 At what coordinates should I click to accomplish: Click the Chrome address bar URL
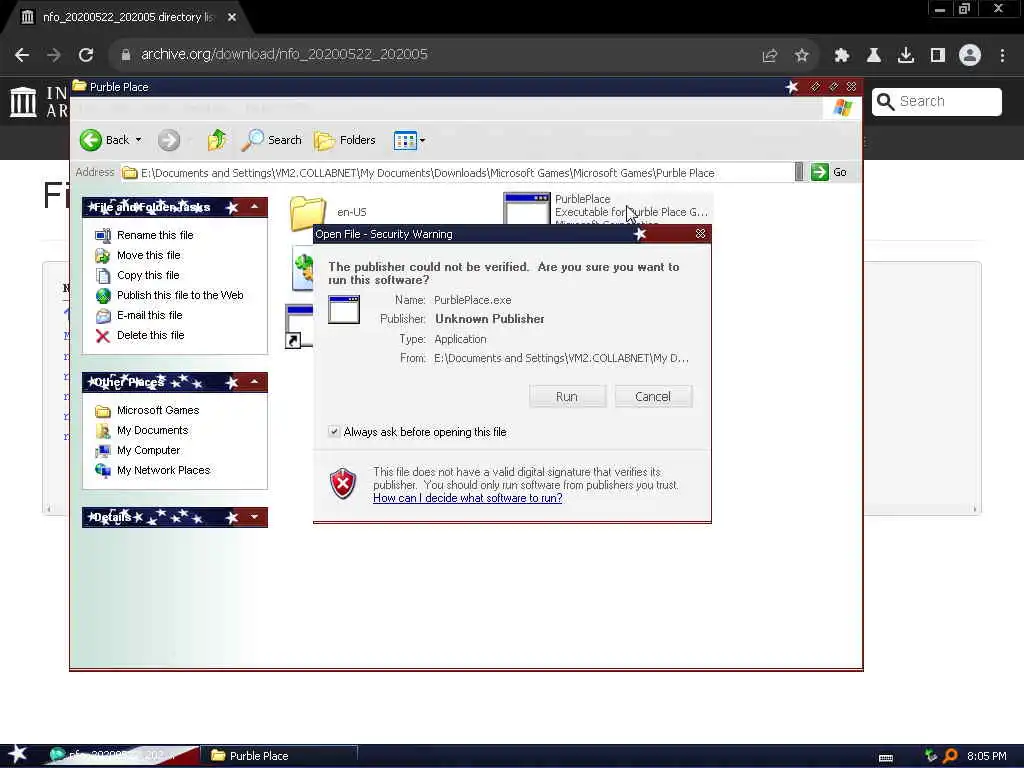coord(284,54)
